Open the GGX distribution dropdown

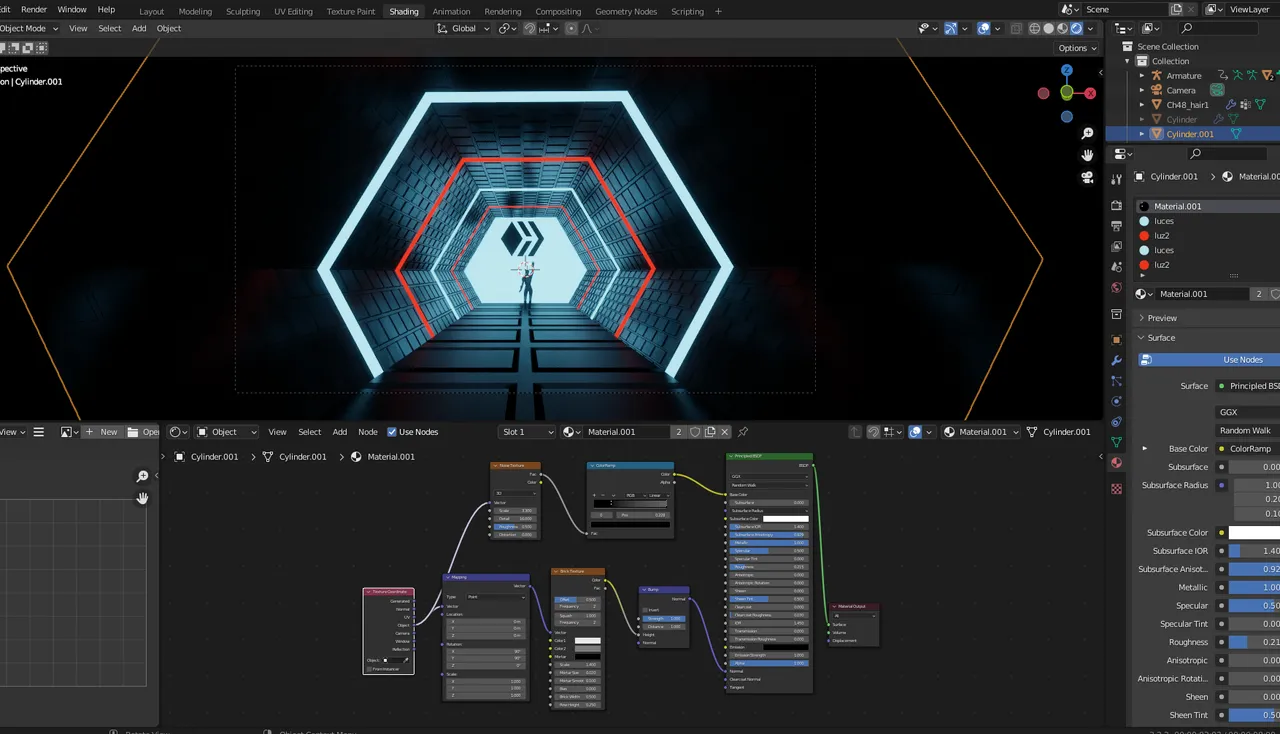1248,412
